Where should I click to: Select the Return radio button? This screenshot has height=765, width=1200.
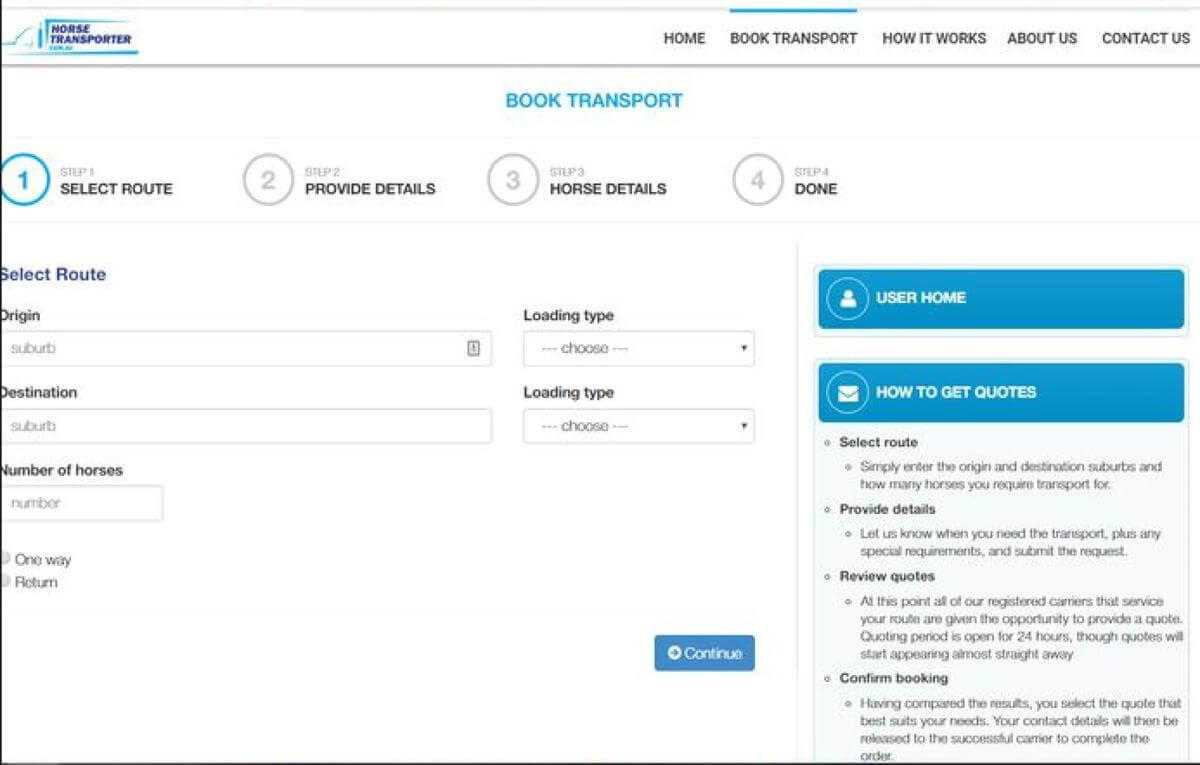pos(8,581)
